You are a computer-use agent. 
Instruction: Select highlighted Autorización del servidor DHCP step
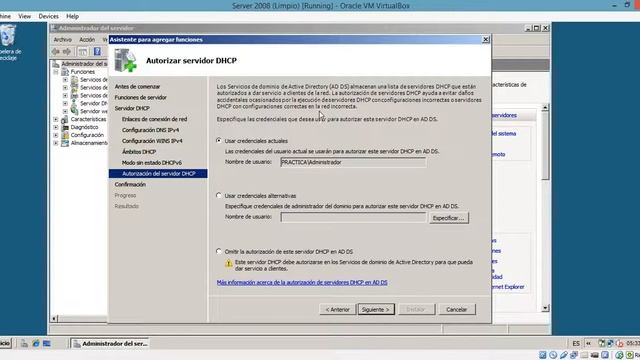tap(158, 173)
